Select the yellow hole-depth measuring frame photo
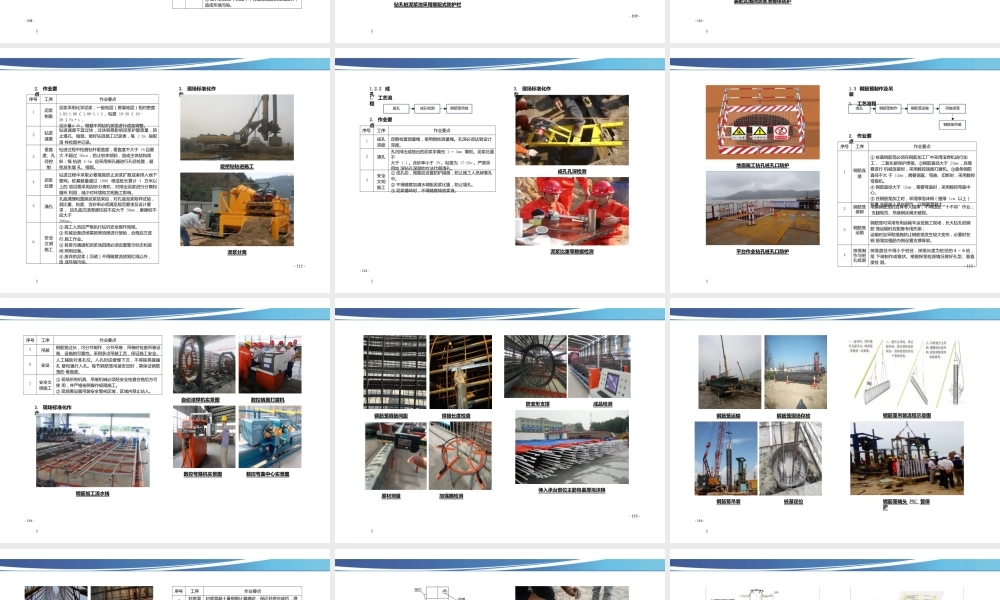The height and width of the screenshot is (600, 1000). point(572,130)
